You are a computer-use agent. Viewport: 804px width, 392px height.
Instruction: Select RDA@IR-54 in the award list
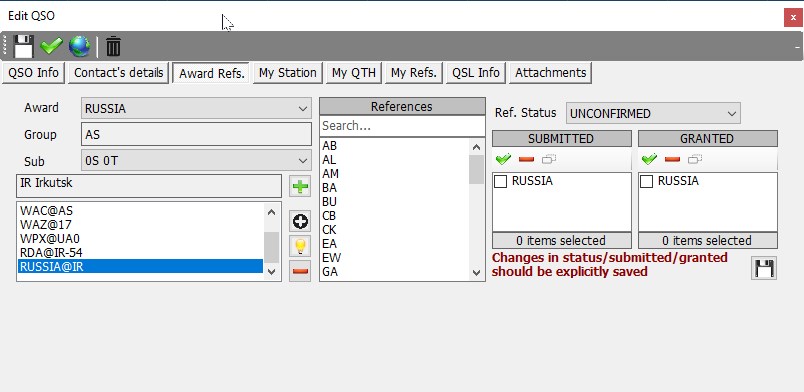[140, 252]
